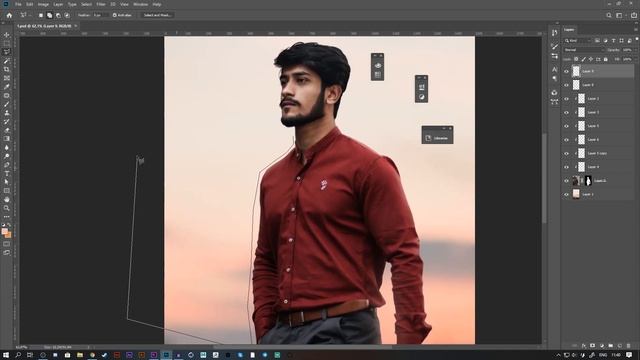Open the Edit Toolbar three-dots button

click(7, 217)
